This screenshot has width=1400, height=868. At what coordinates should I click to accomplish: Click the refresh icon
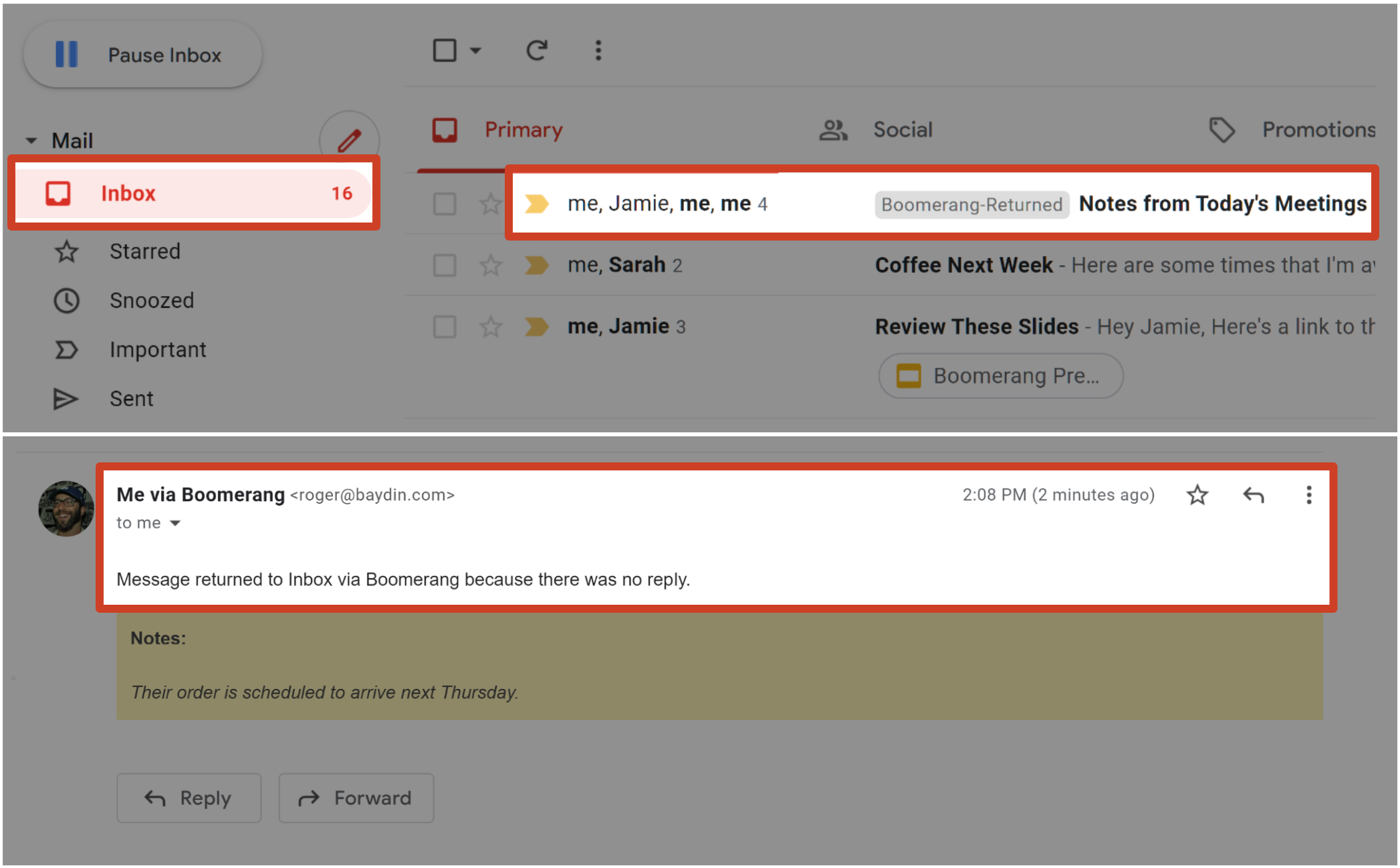pyautogui.click(x=537, y=50)
